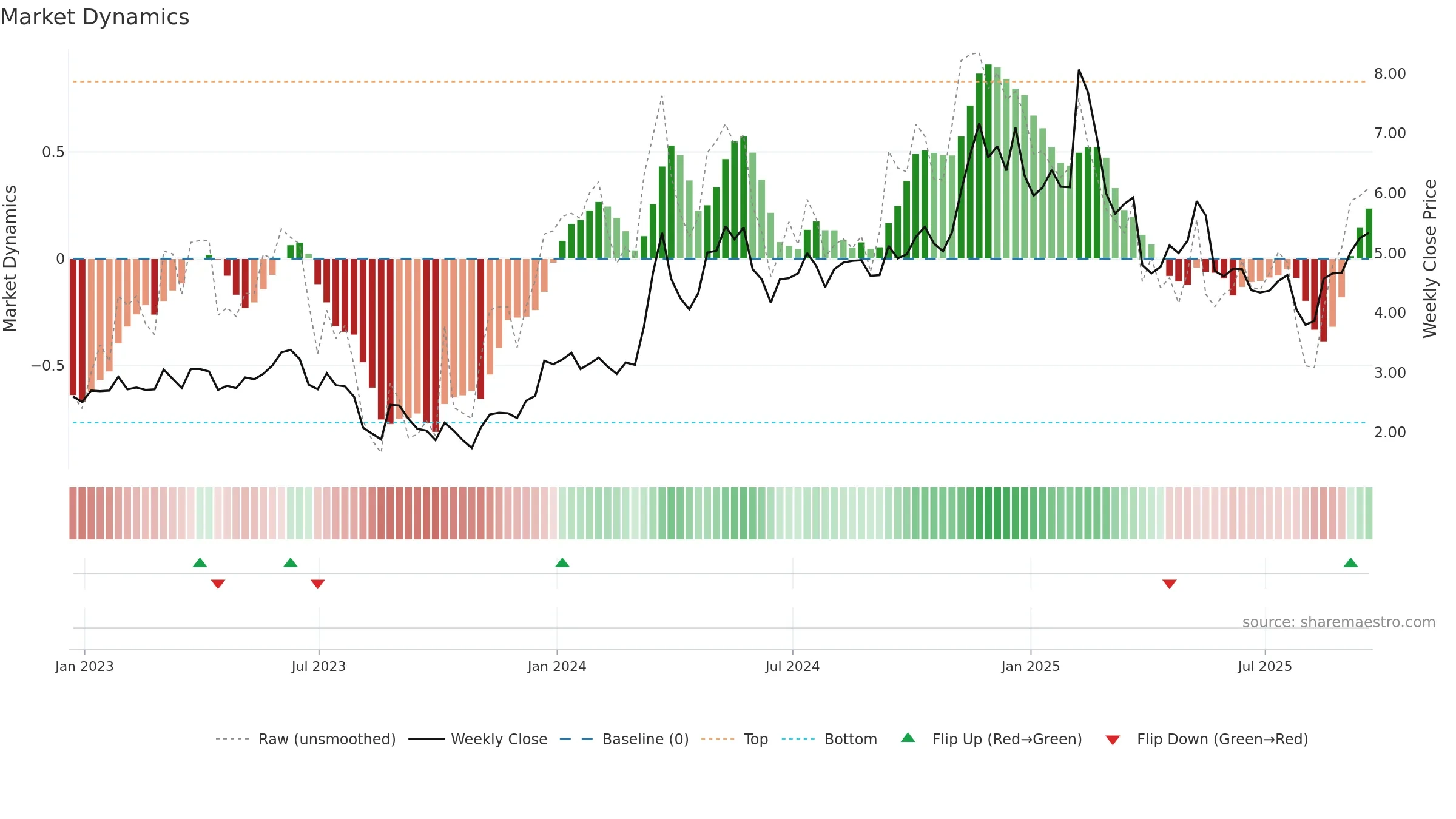Image resolution: width=1456 pixels, height=819 pixels.
Task: Click the Jul 2024 axis label
Action: pos(792,666)
